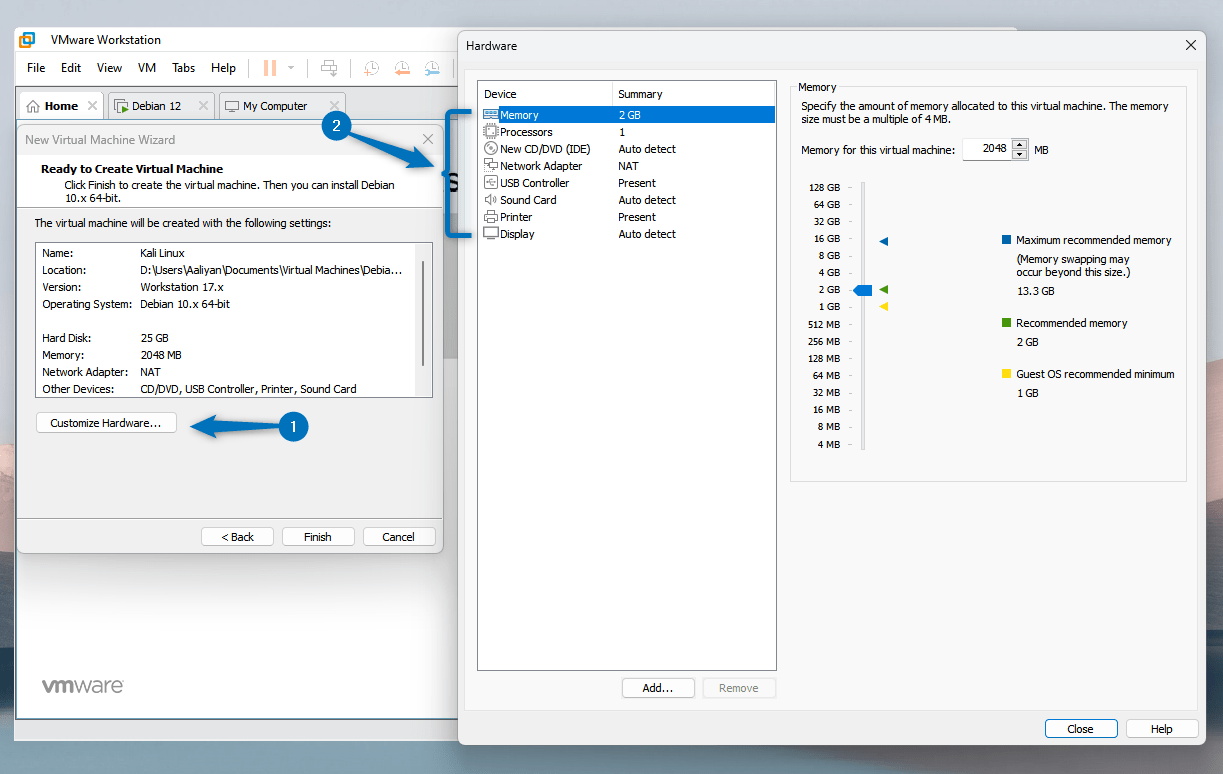Click the Customize Hardware button
This screenshot has width=1223, height=774.
(x=105, y=422)
